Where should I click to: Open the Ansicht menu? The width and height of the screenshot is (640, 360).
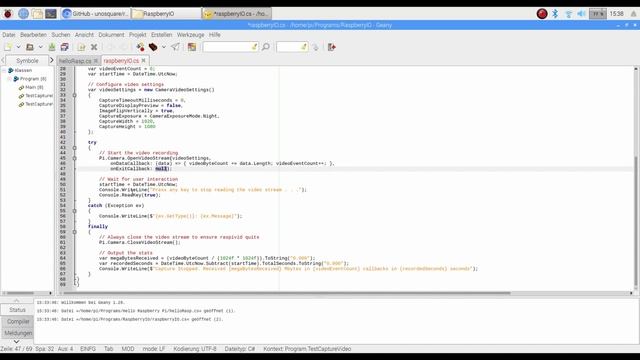tap(84, 35)
